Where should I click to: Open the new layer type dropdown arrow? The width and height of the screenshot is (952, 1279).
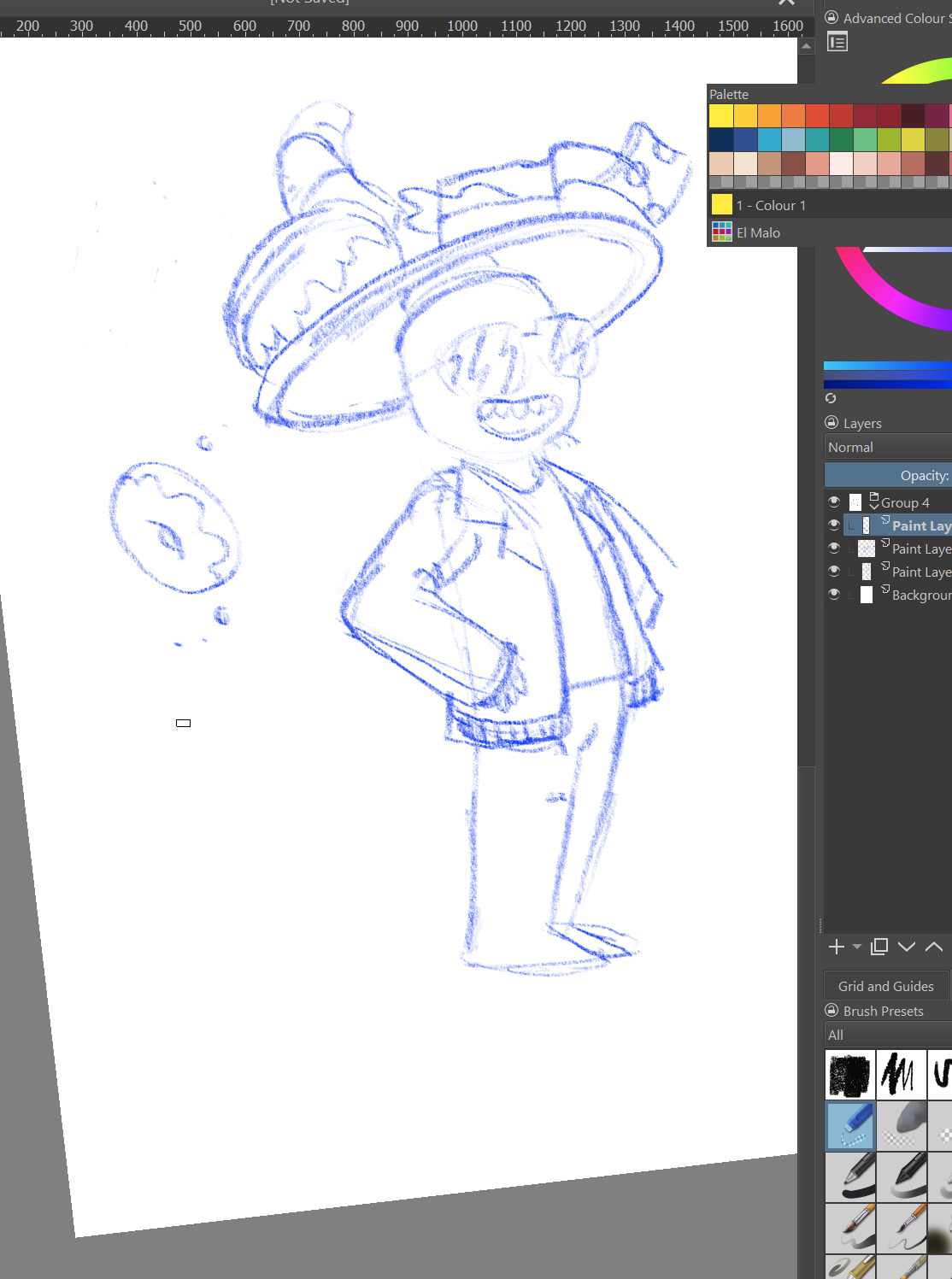857,947
